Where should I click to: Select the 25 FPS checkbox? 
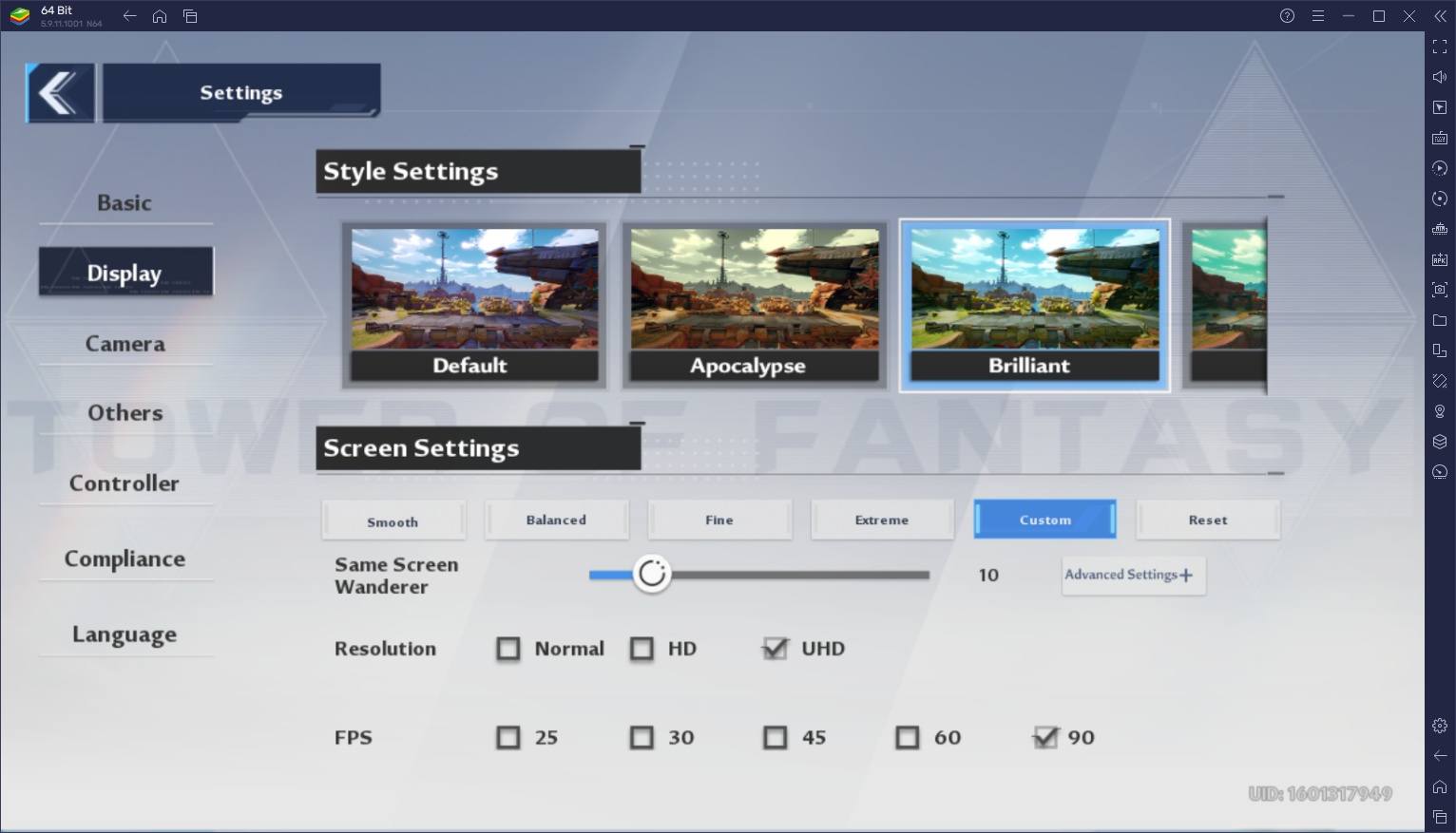508,738
